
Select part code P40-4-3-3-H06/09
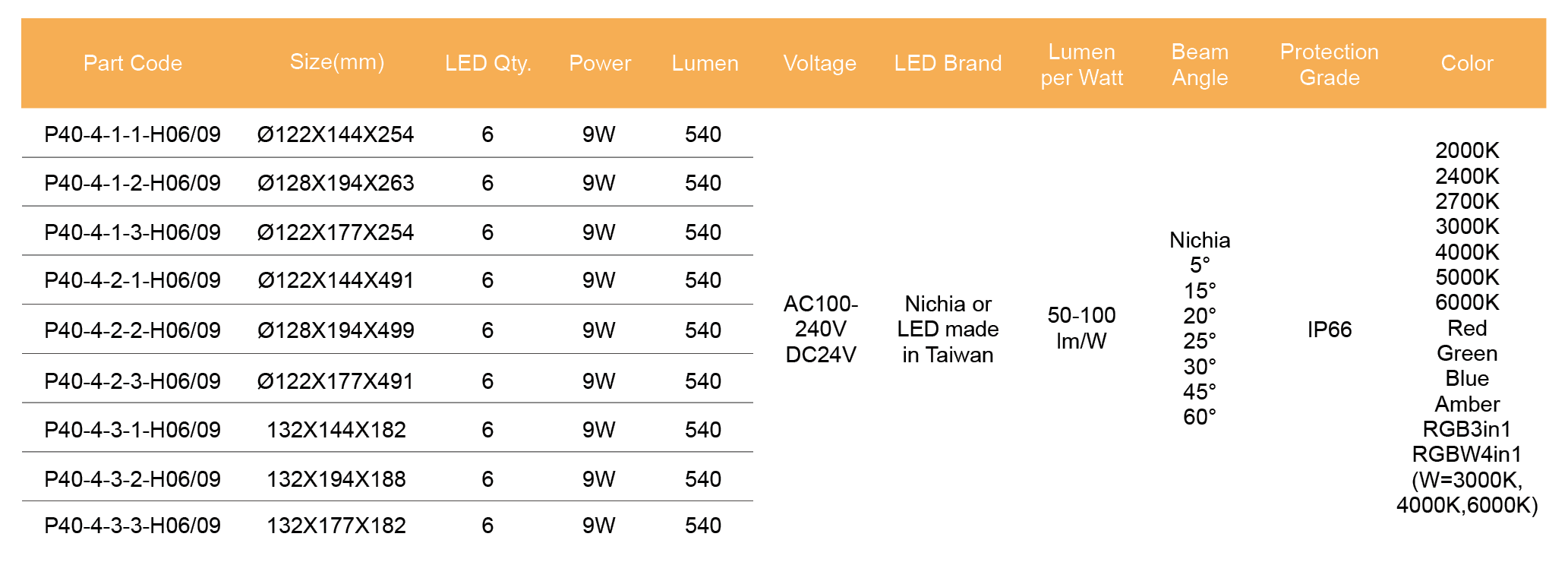click(x=132, y=526)
